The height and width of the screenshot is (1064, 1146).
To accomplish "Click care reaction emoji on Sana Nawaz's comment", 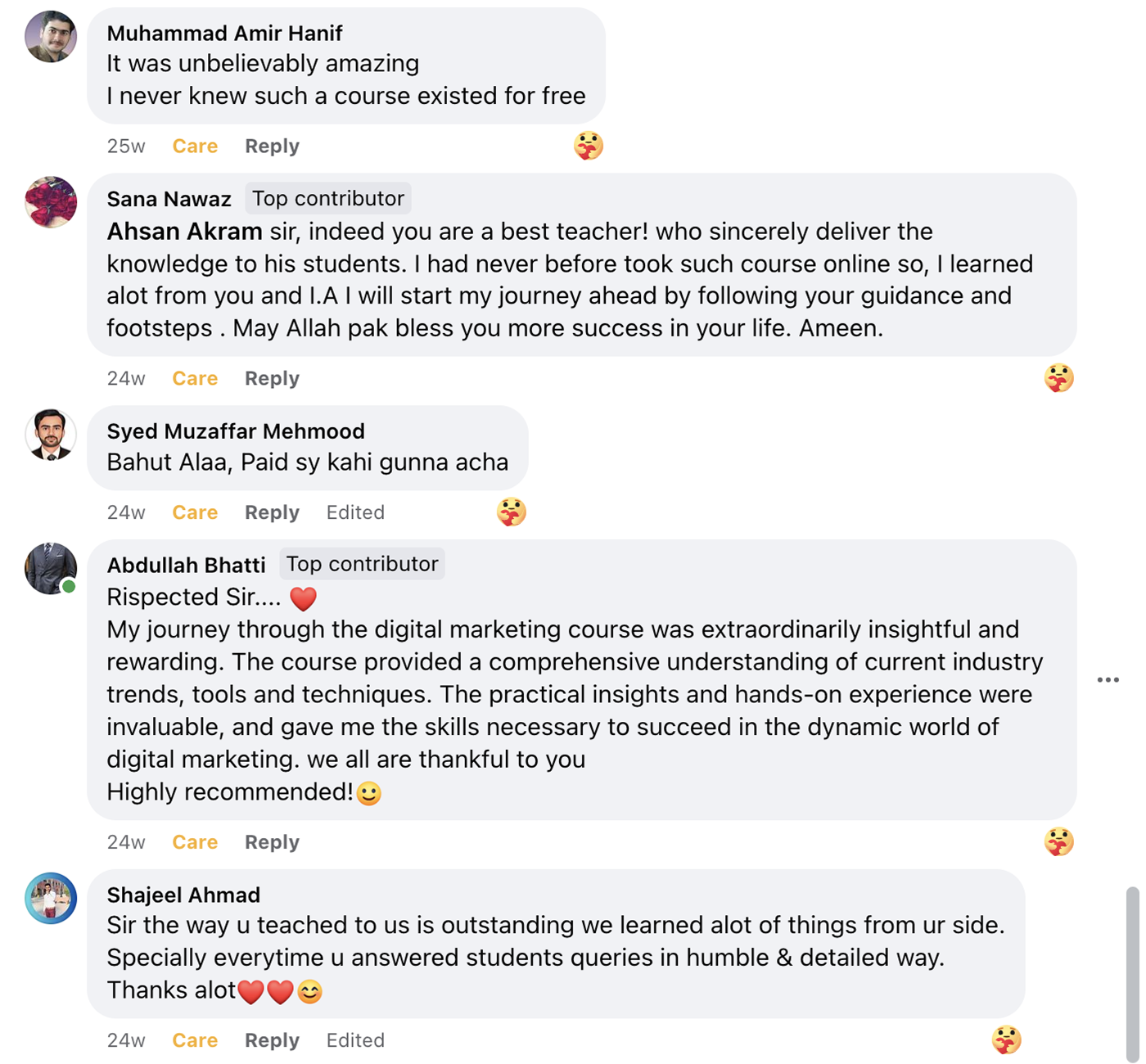I will click(1058, 378).
